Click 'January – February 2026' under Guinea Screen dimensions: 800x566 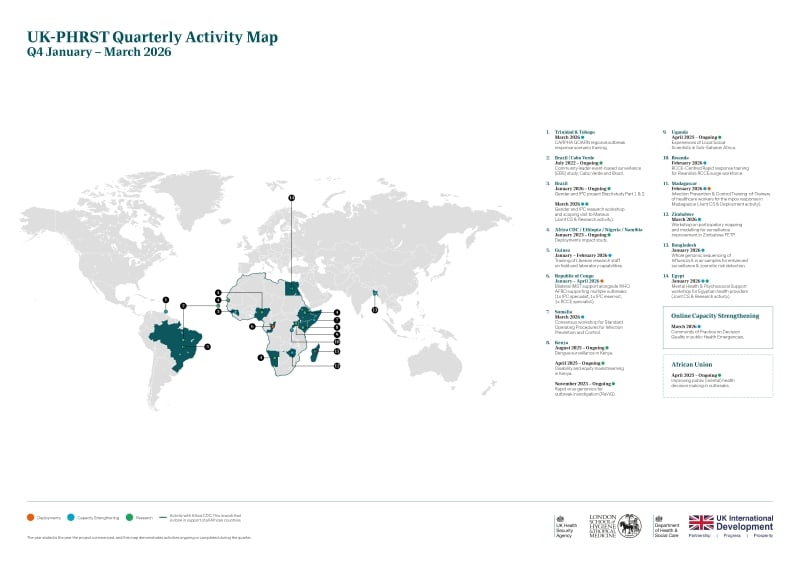click(581, 256)
